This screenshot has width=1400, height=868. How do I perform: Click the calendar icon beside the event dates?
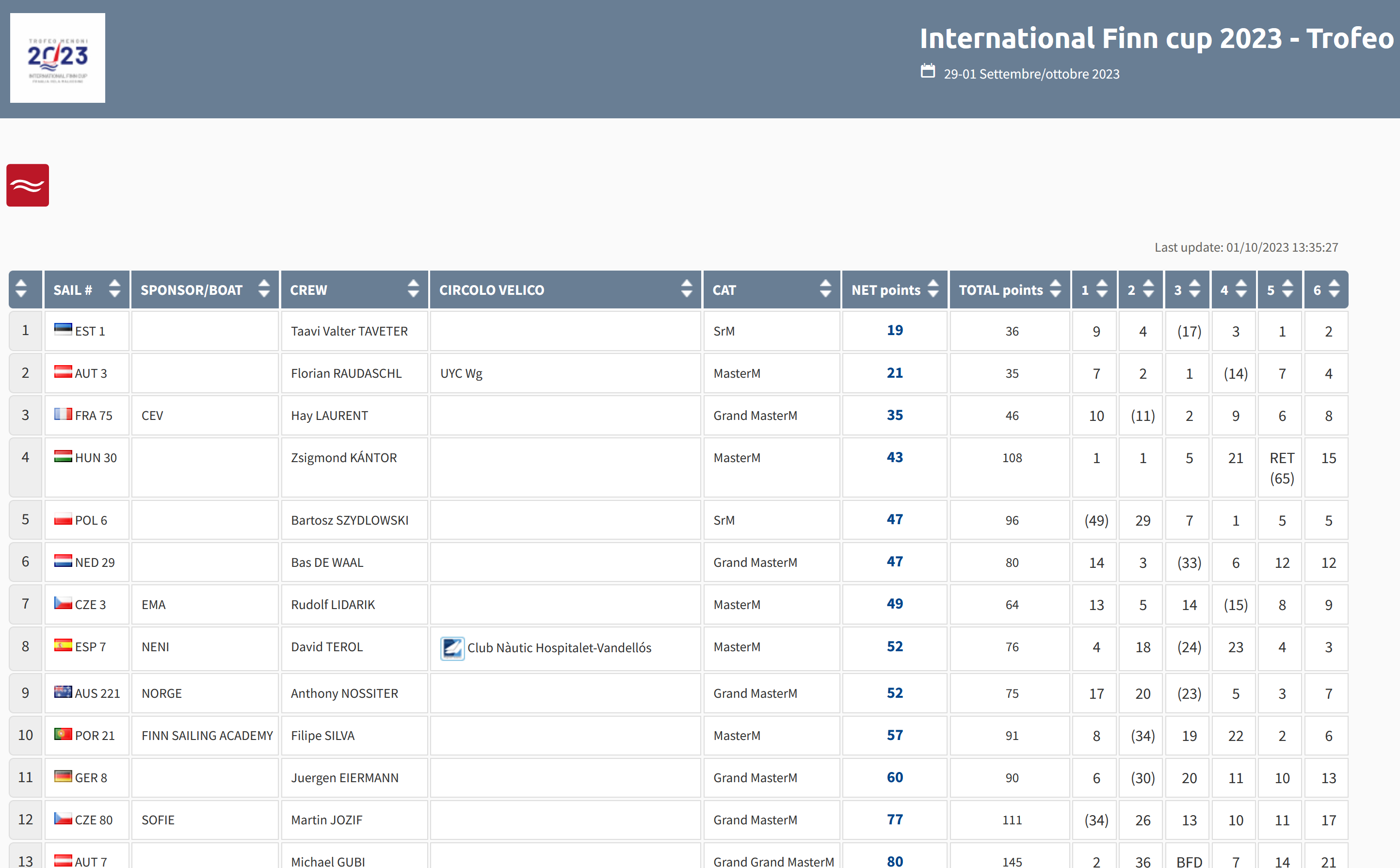[928, 71]
